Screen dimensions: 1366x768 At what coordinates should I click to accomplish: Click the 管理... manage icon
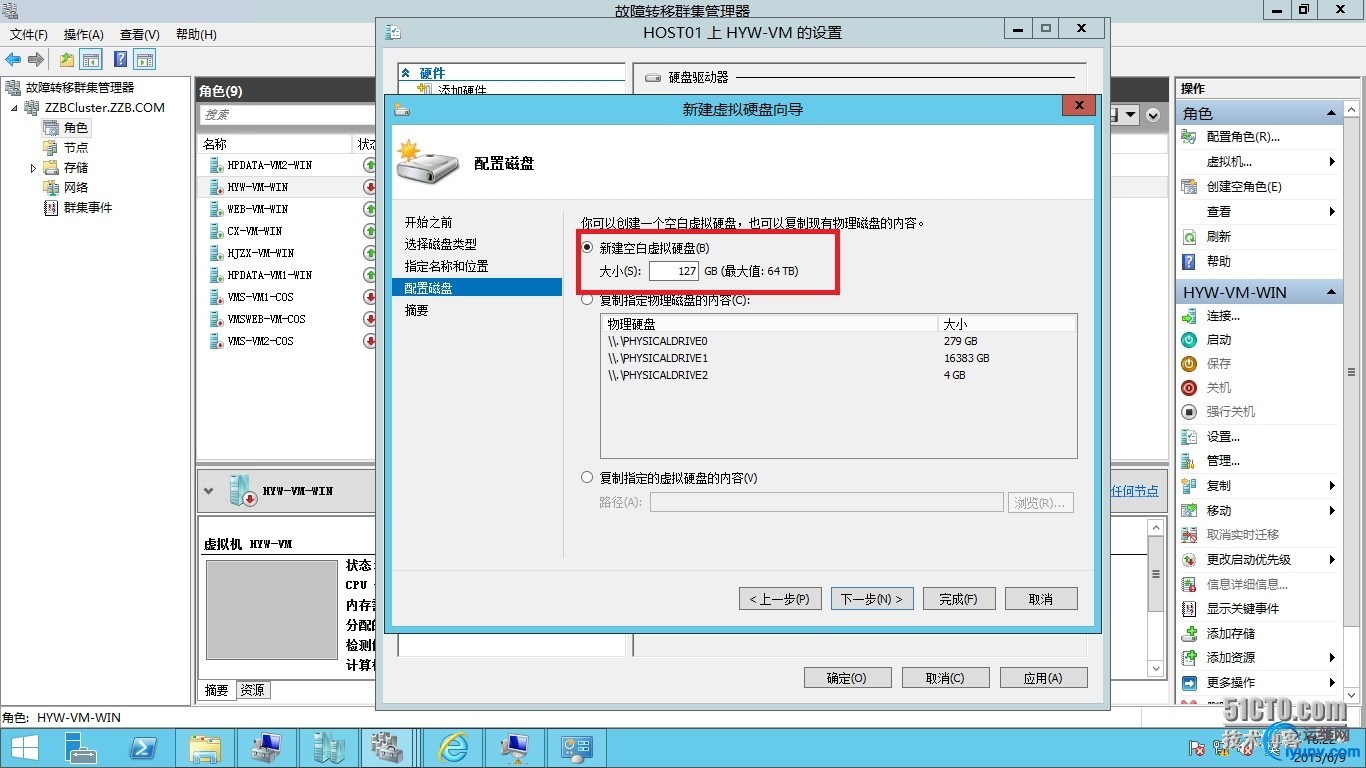click(x=1189, y=461)
